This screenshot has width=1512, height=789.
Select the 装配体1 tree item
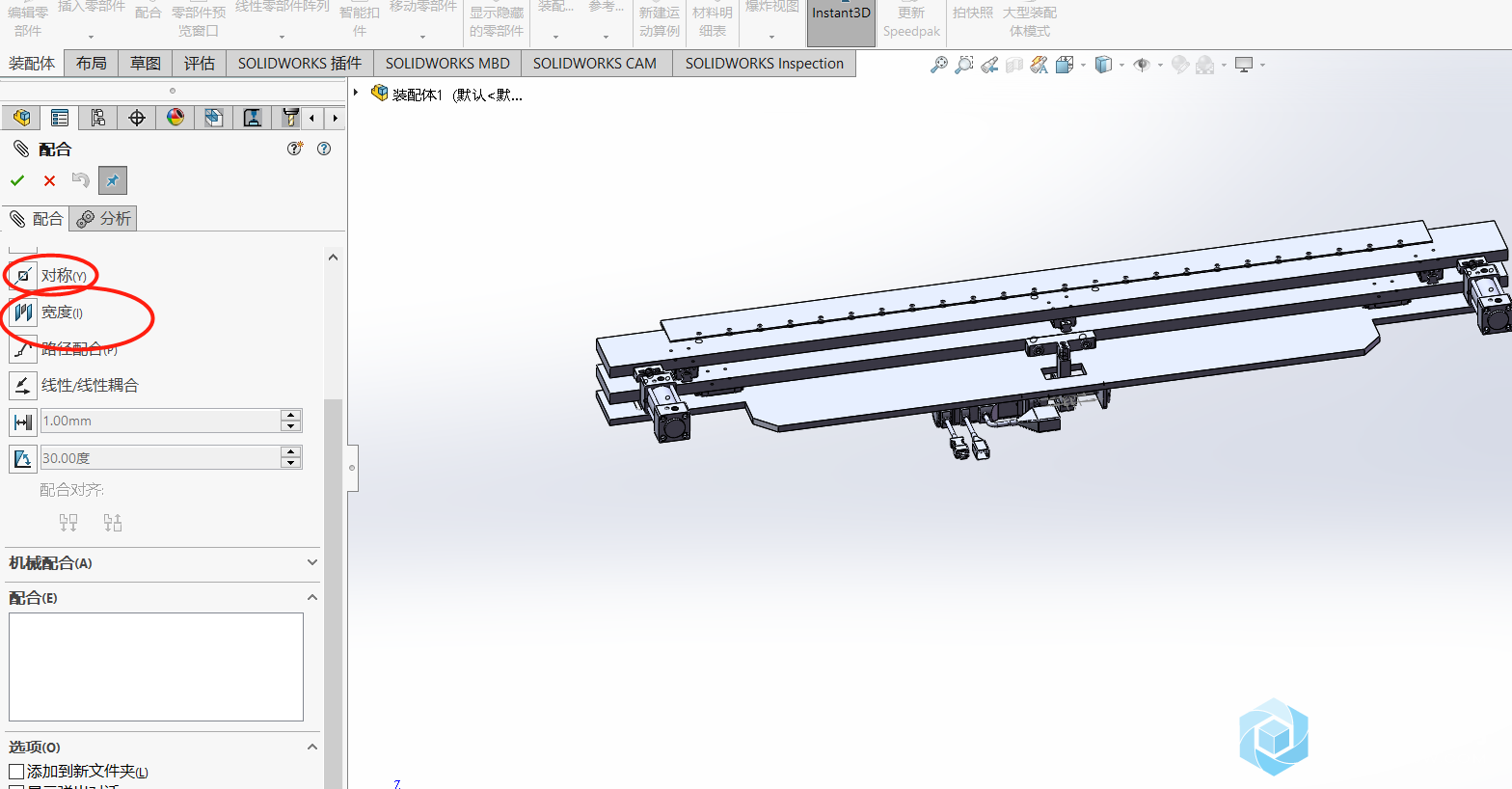pyautogui.click(x=447, y=95)
